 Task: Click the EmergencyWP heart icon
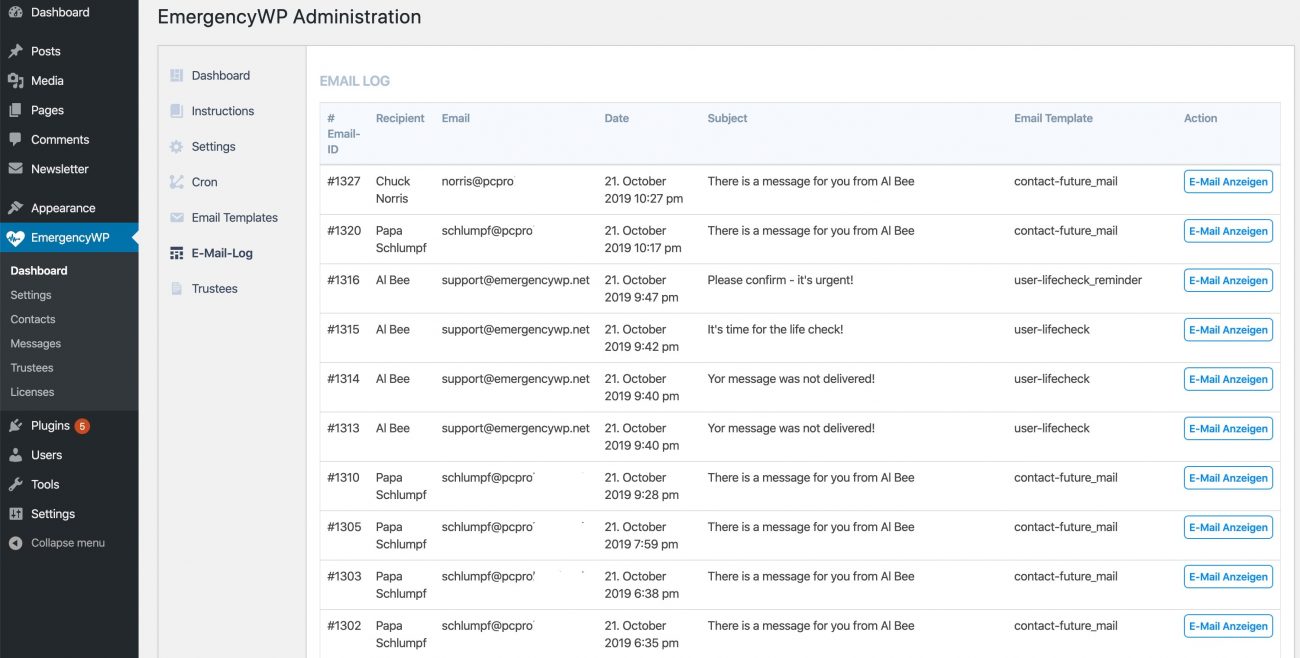click(x=15, y=238)
